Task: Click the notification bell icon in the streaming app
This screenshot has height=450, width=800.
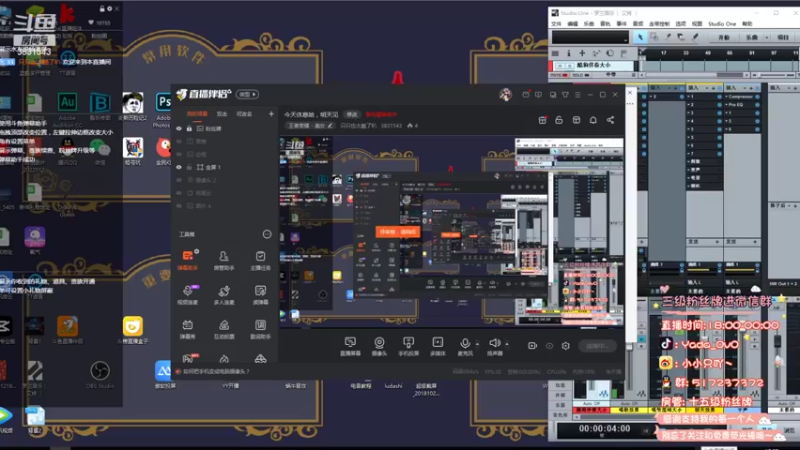Action: pos(593,120)
